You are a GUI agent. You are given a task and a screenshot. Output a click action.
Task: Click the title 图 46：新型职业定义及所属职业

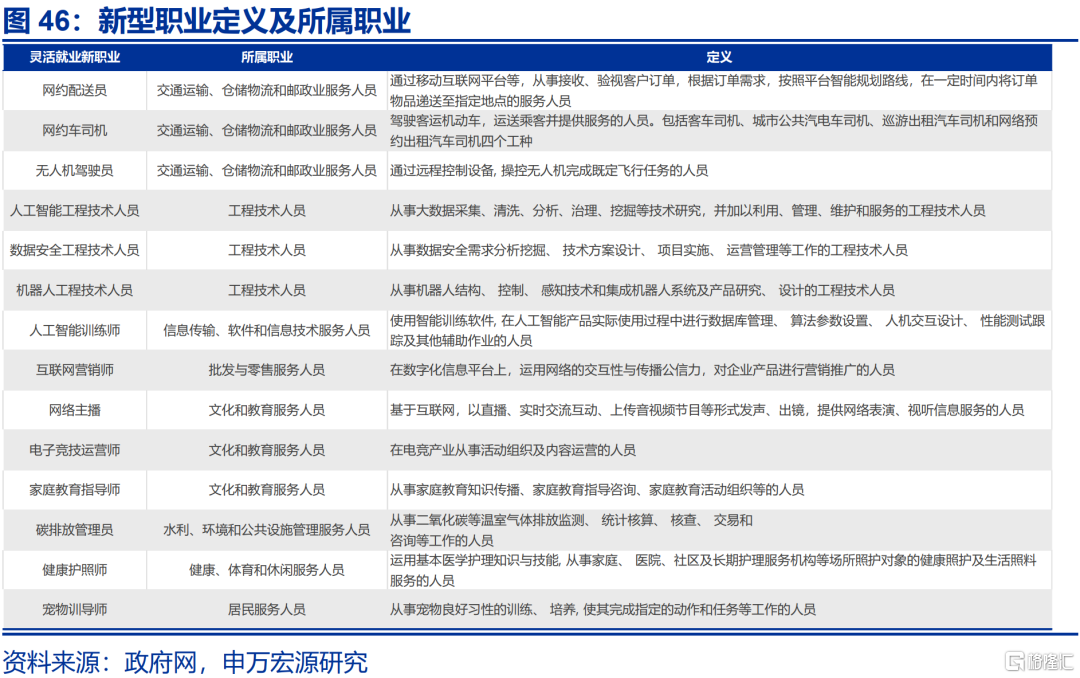pyautogui.click(x=207, y=21)
